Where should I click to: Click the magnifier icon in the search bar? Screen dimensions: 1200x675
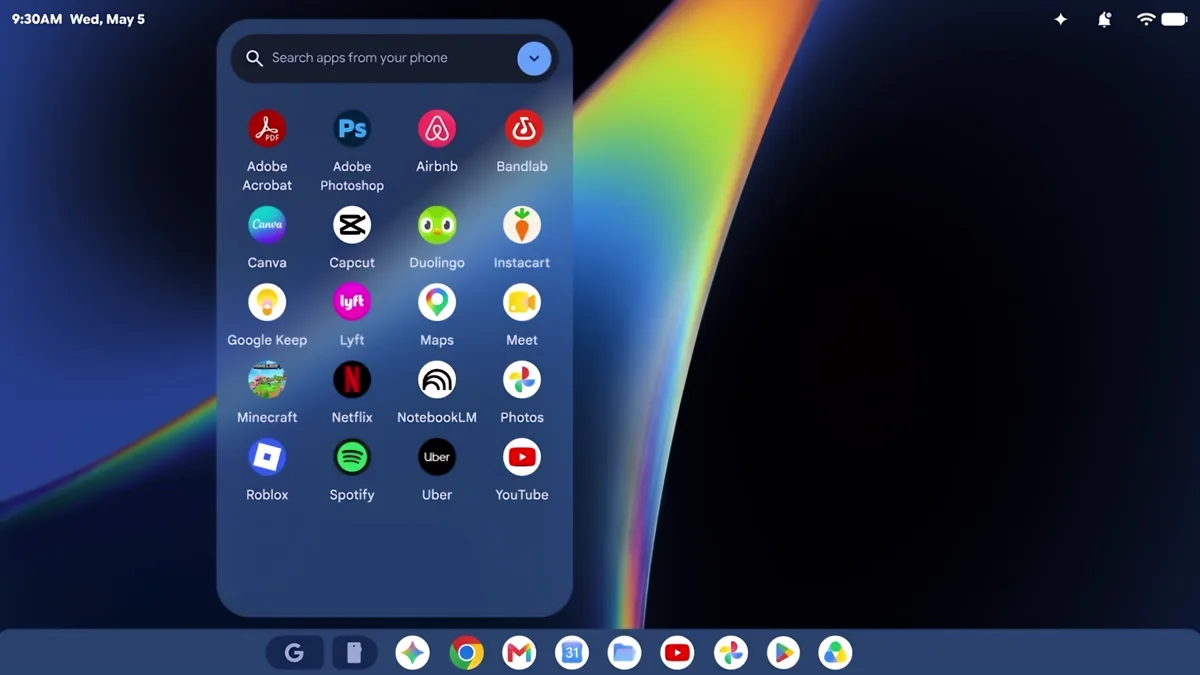point(254,58)
